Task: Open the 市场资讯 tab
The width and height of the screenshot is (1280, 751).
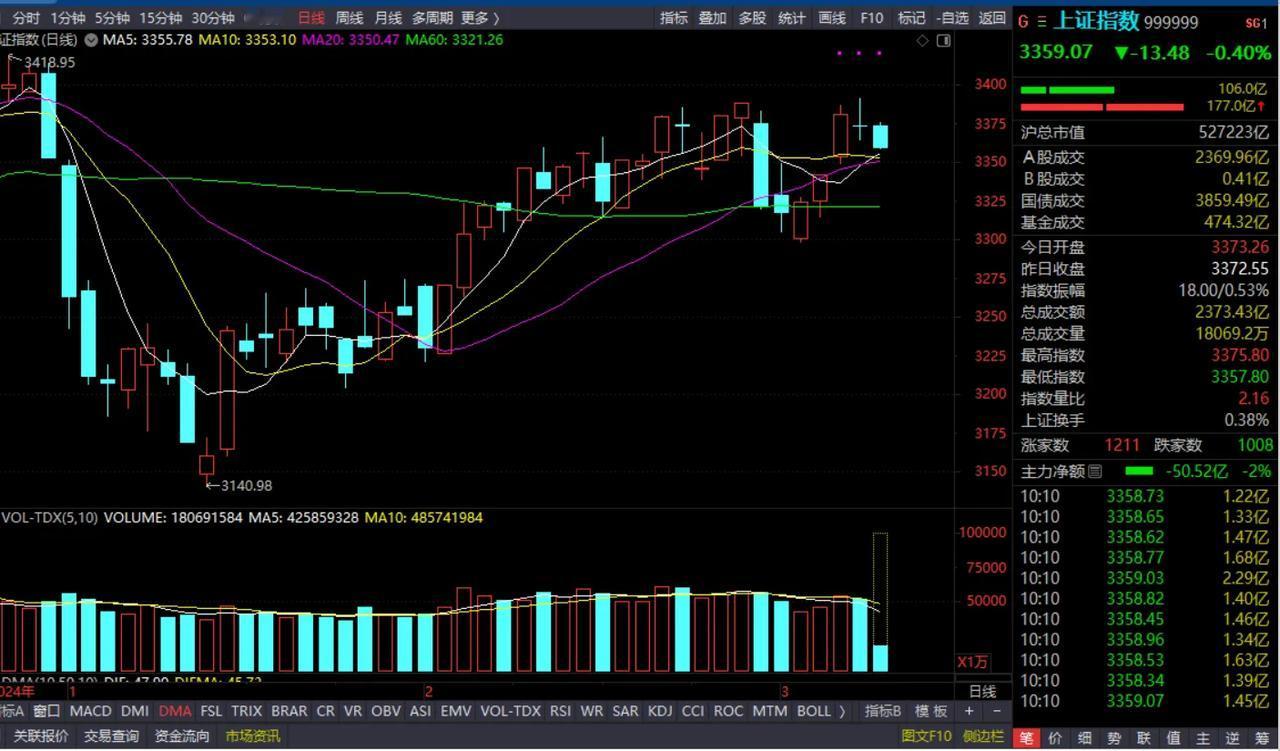Action: (253, 737)
